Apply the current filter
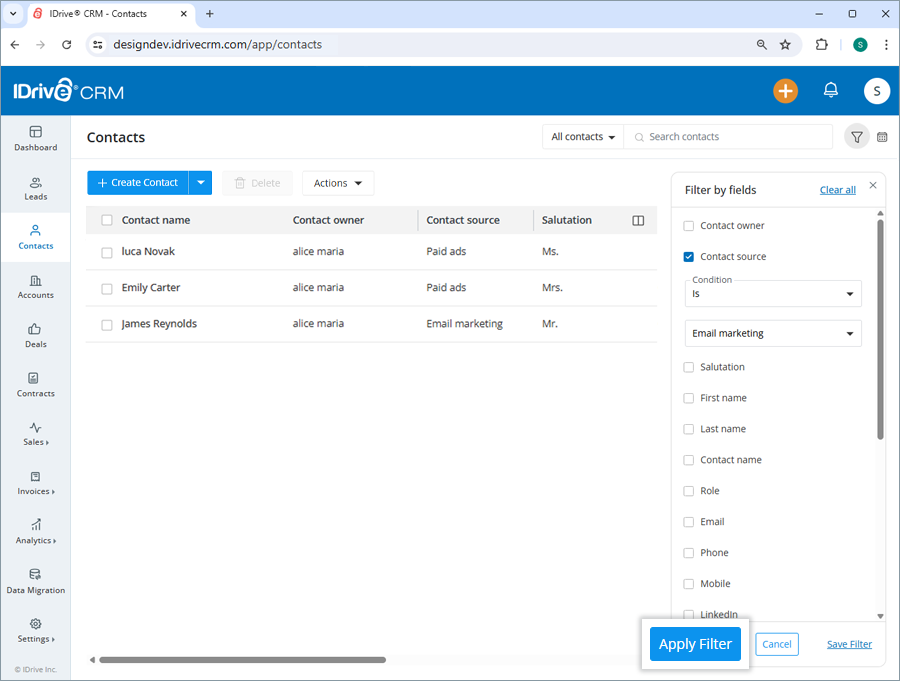The image size is (900, 681). pyautogui.click(x=694, y=644)
